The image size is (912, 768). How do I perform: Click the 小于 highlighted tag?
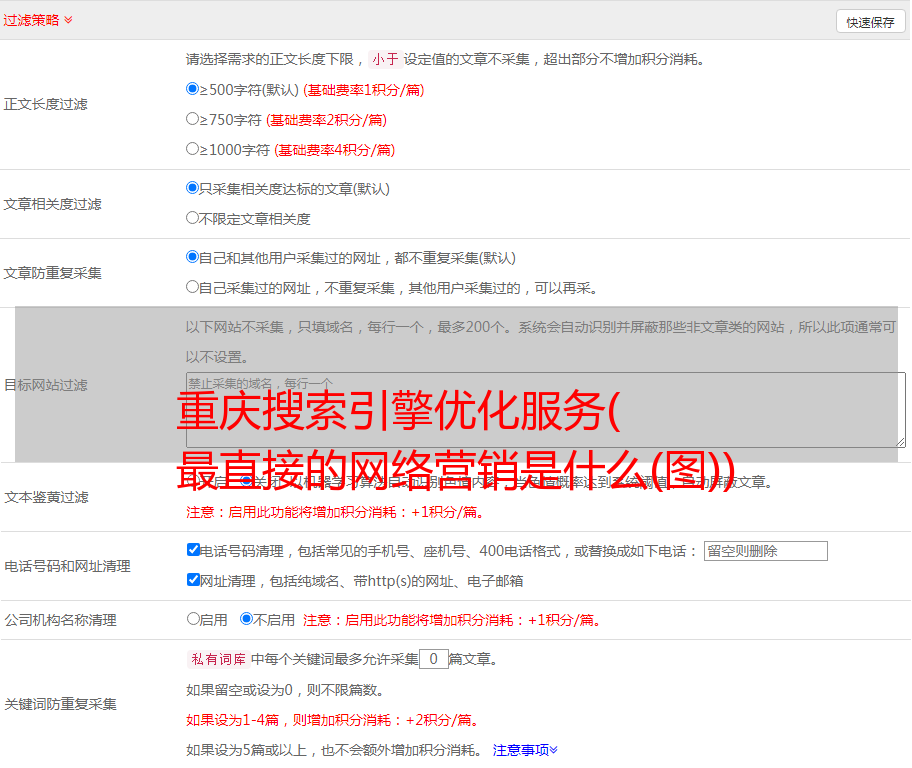385,59
